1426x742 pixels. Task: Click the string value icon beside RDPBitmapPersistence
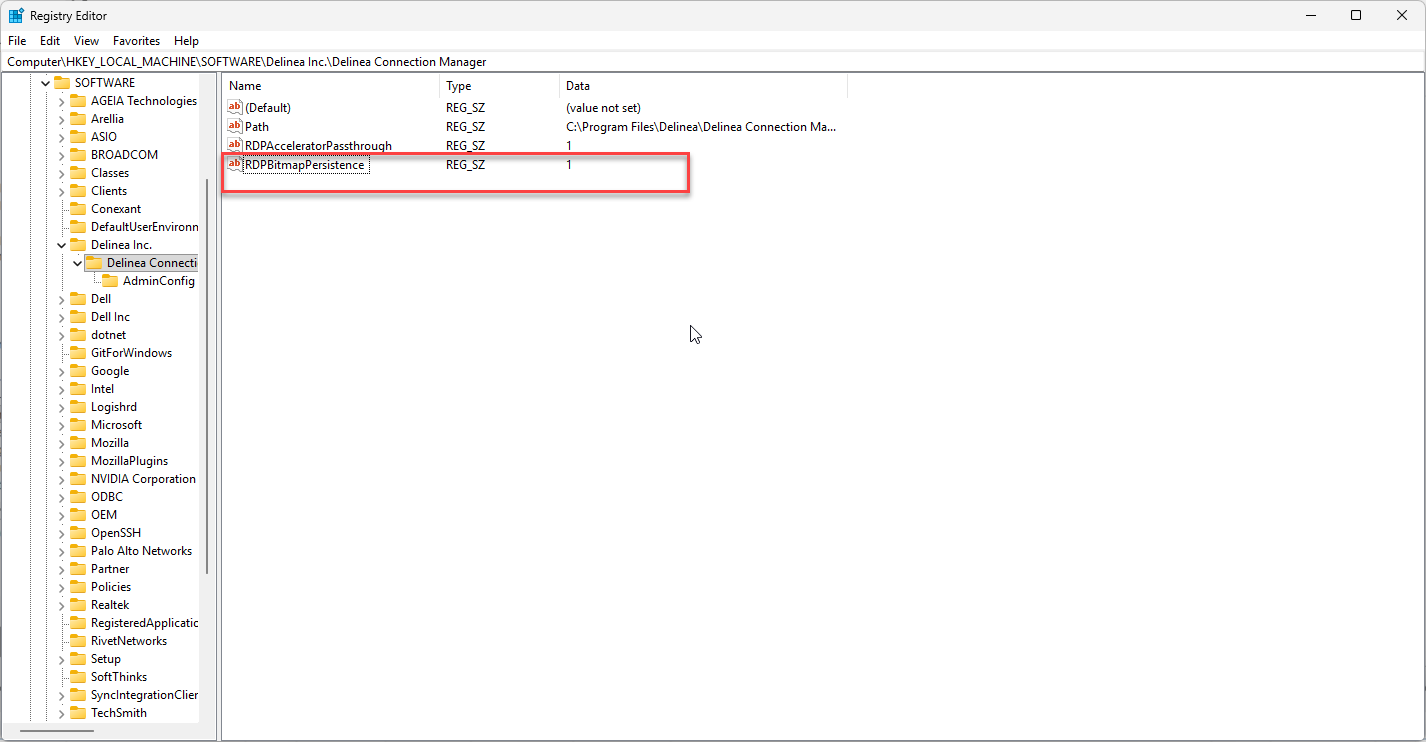(x=235, y=165)
